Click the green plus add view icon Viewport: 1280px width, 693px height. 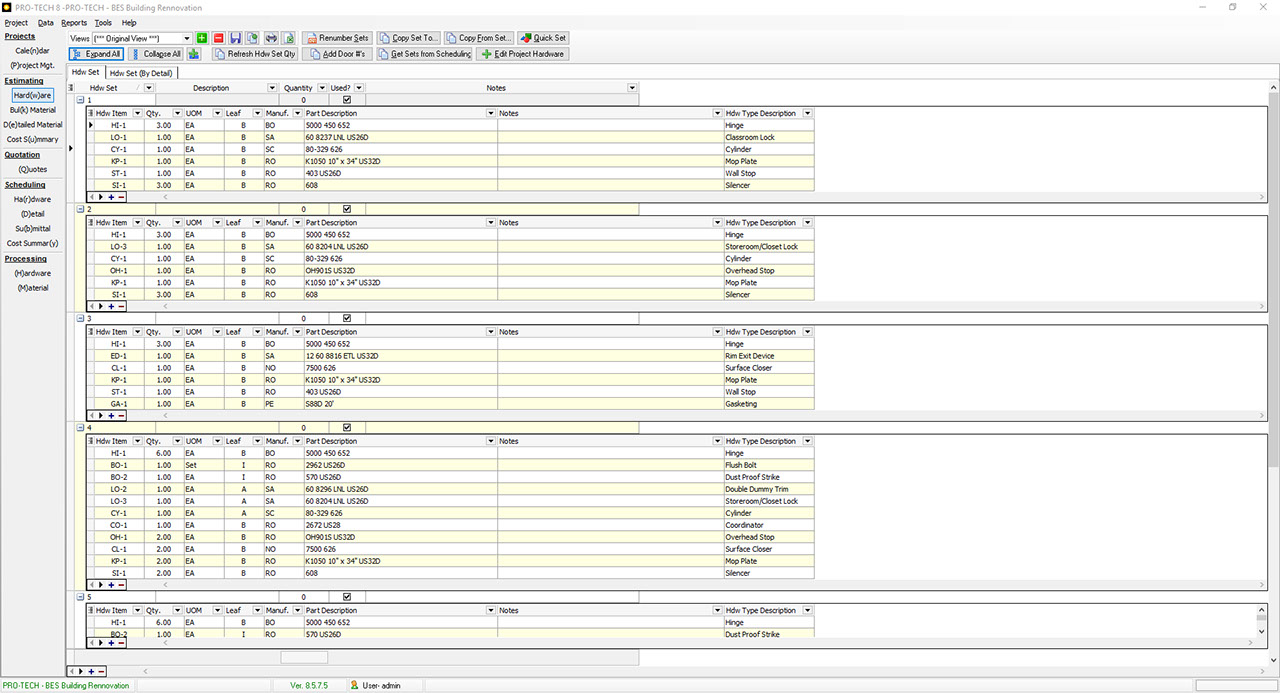pyautogui.click(x=202, y=38)
